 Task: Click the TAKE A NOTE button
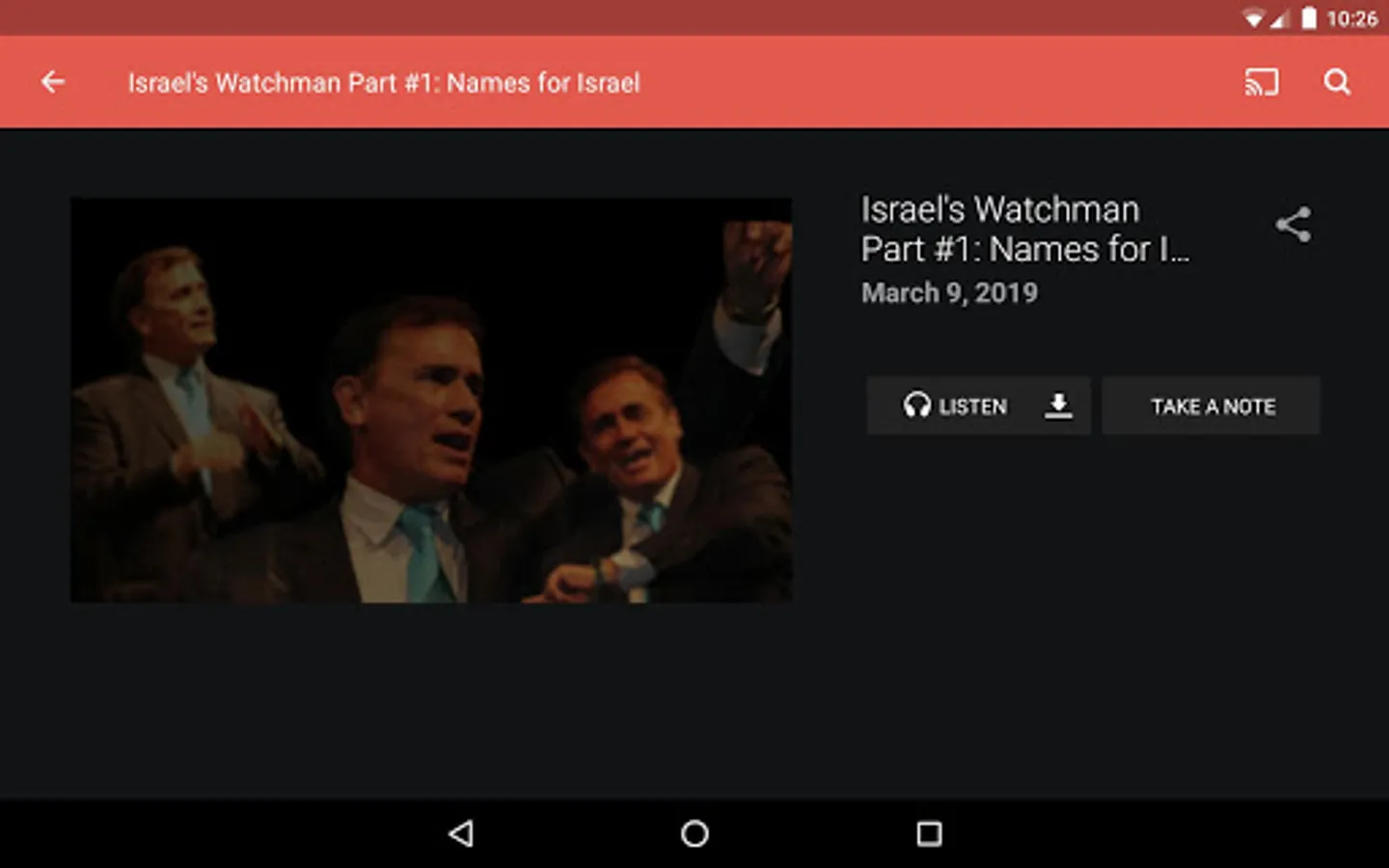coord(1212,406)
